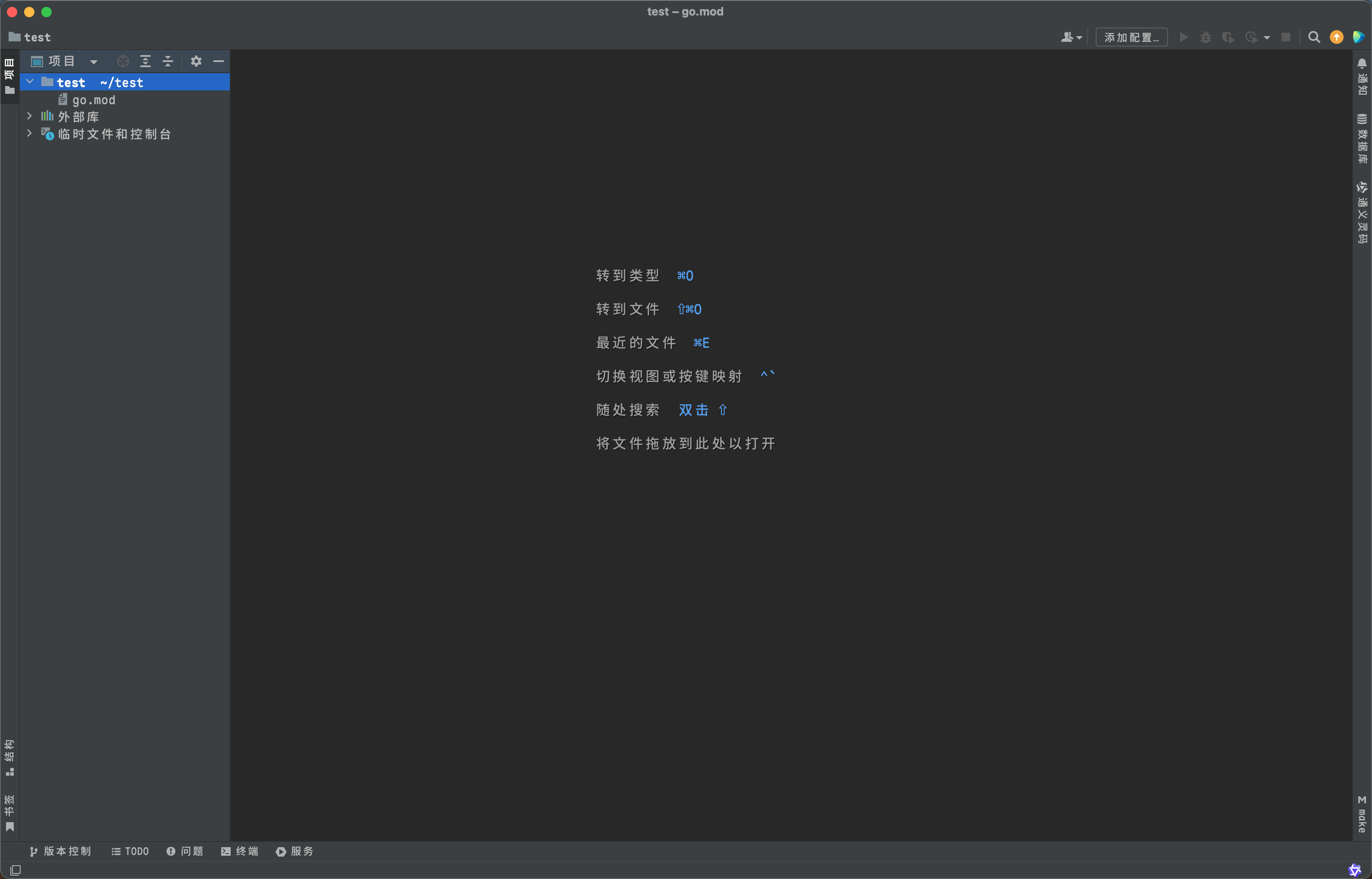
Task: Open the 版本控制 tool window
Action: click(x=61, y=851)
